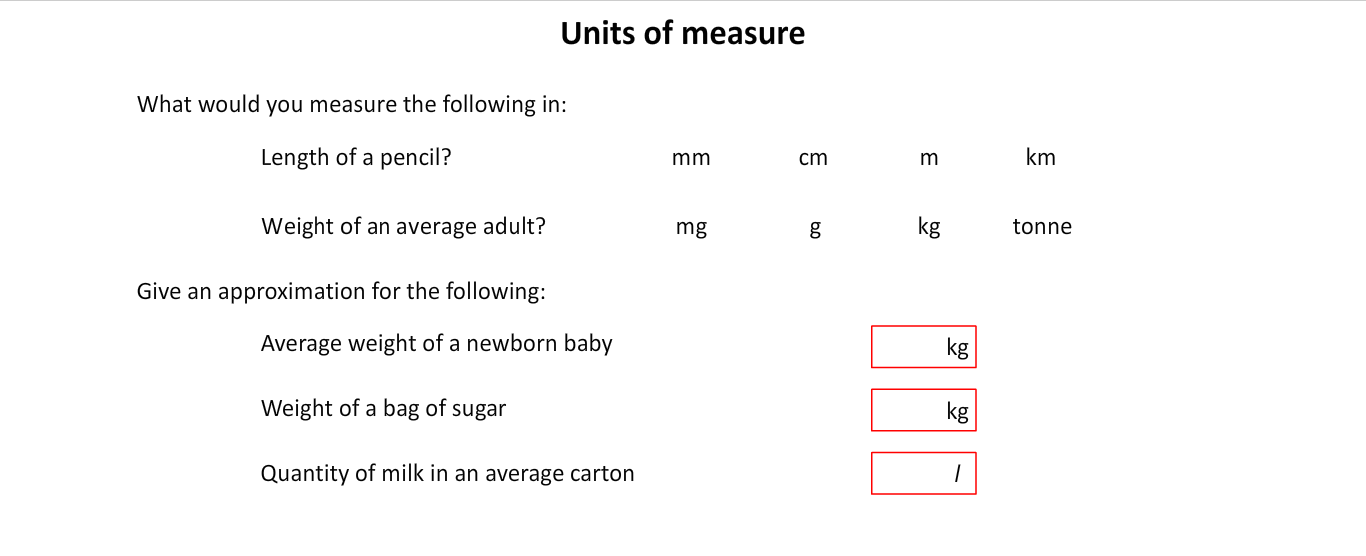
Task: Click the "Weight of a bag of sugar" label
Action: click(383, 408)
